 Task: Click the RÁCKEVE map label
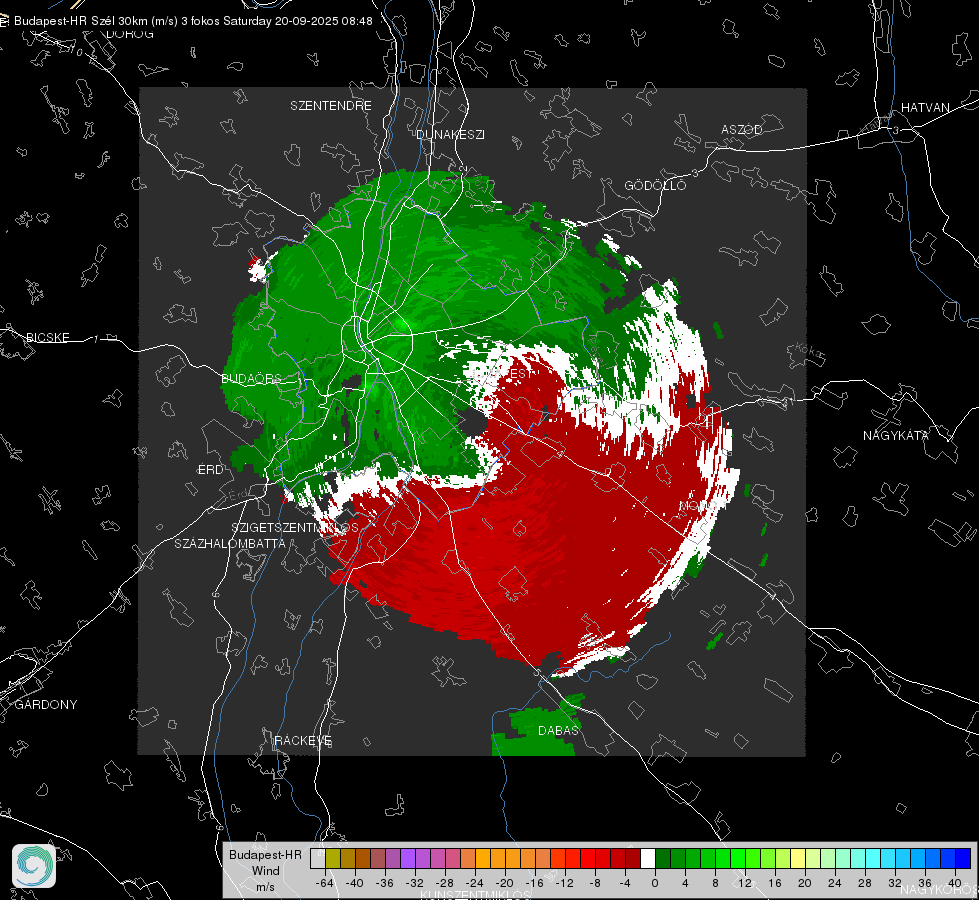pos(303,740)
